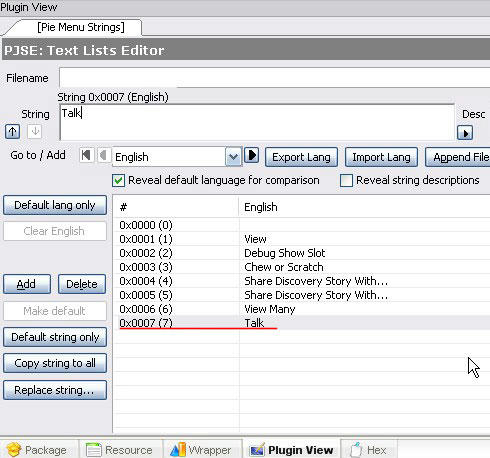Click the Copy string to all button
This screenshot has height=458, width=490.
point(55,363)
